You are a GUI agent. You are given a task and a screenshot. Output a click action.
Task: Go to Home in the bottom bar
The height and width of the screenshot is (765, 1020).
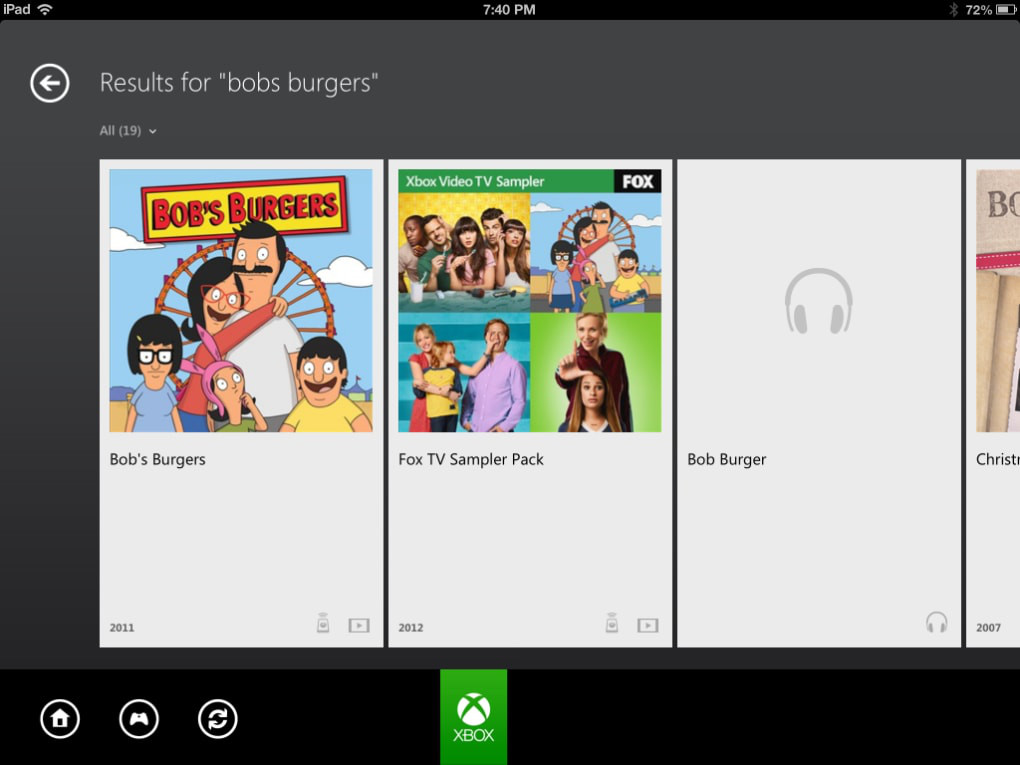60,719
